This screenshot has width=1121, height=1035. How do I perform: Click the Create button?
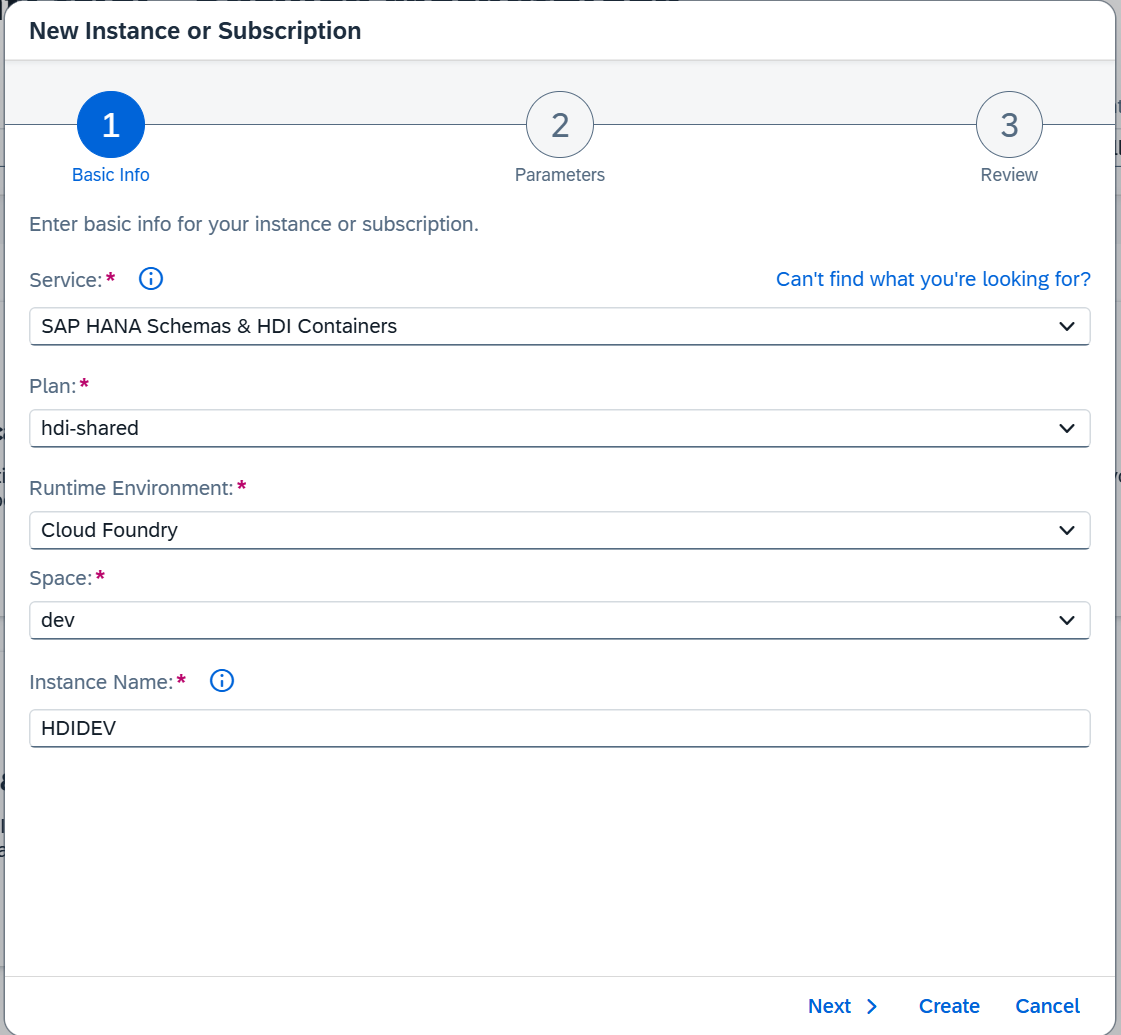pyautogui.click(x=949, y=1006)
